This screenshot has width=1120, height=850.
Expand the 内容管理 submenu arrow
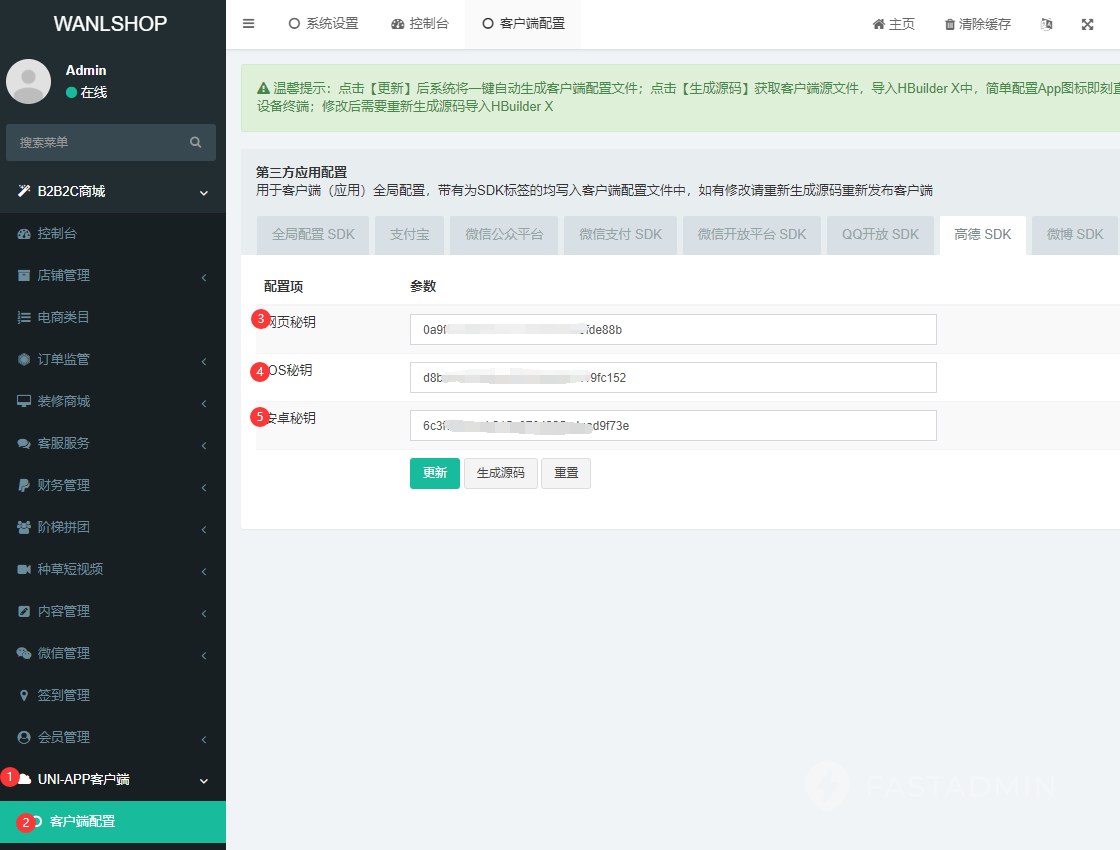204,614
